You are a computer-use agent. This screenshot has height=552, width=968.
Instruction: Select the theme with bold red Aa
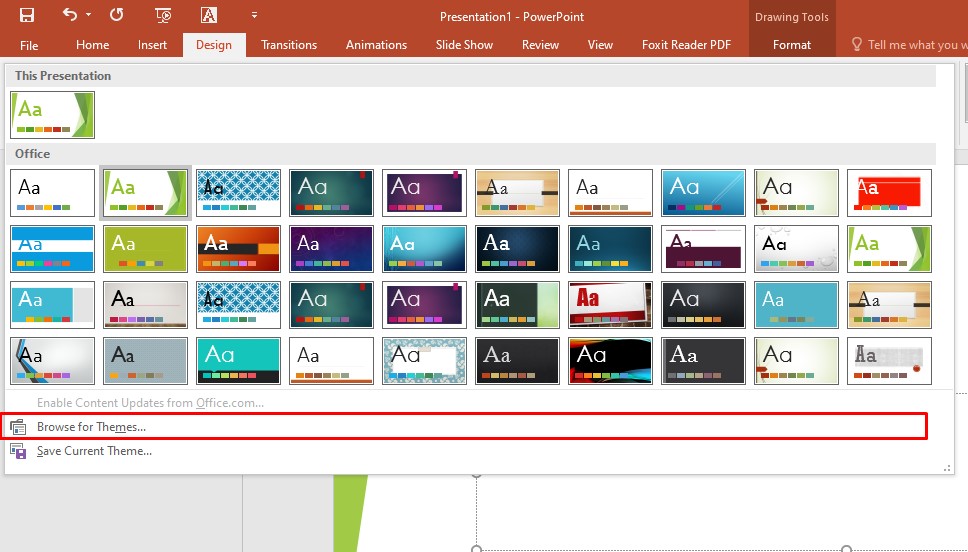[611, 305]
